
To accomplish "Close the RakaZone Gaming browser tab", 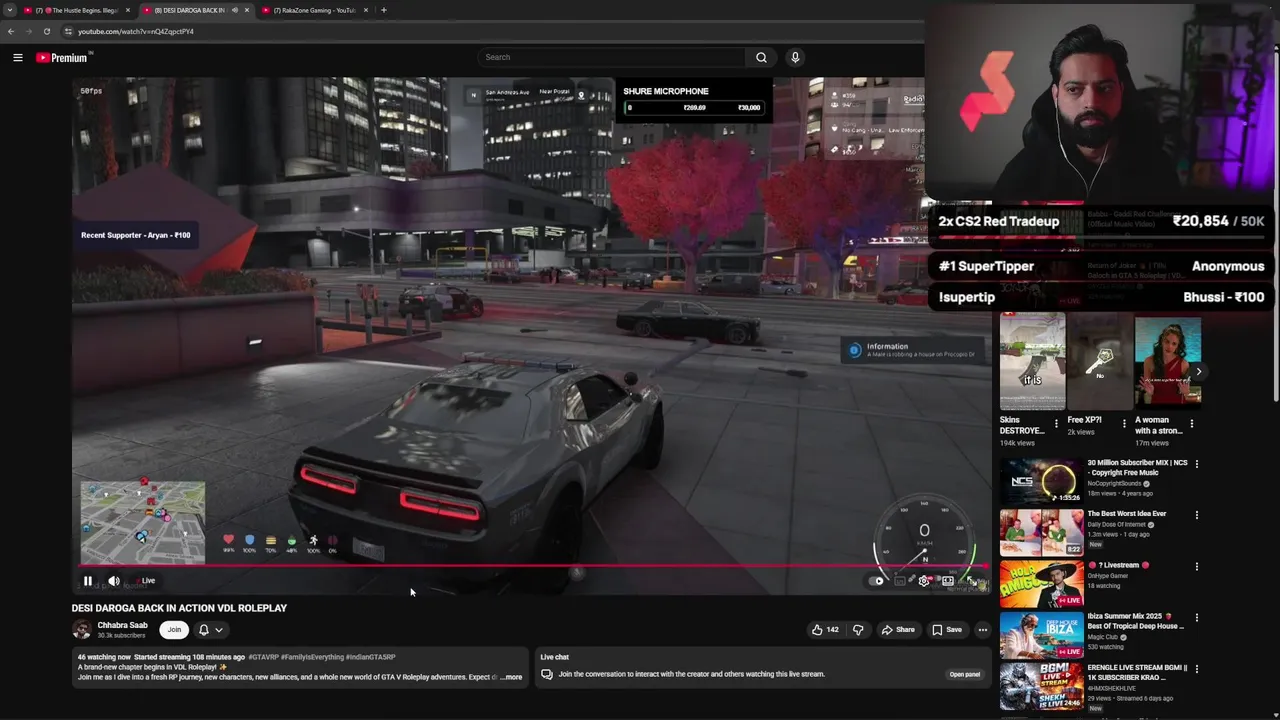I will [x=366, y=10].
